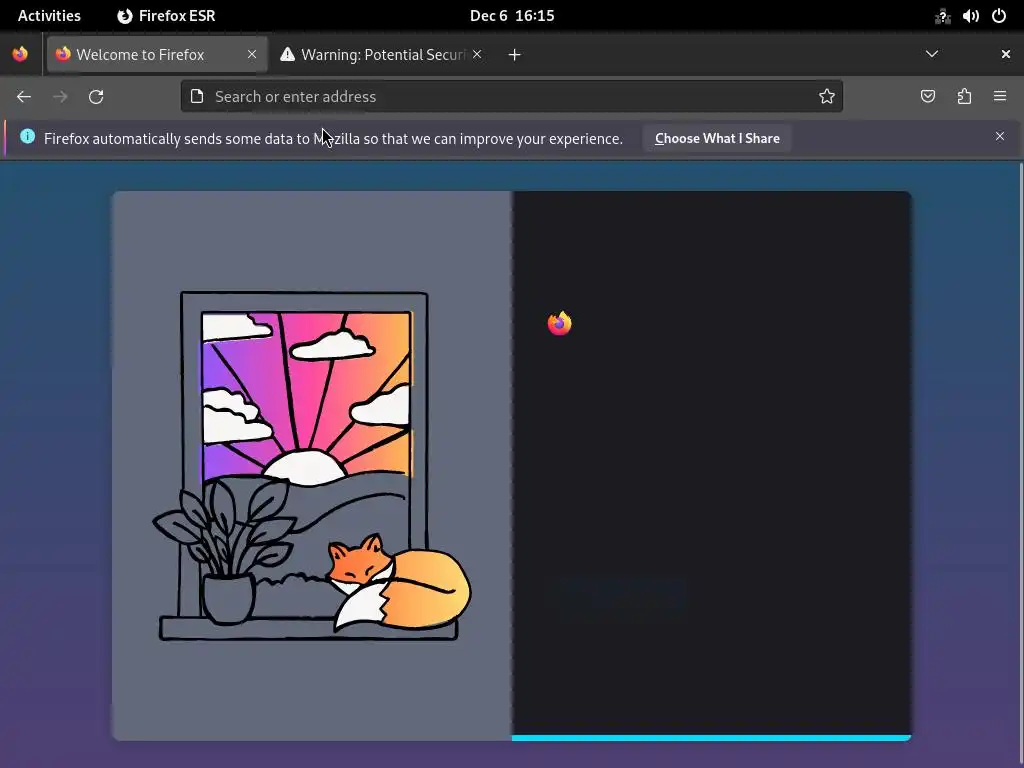Click the volume speaker icon in the top bar
Screen dimensions: 1024x768
pyautogui.click(x=970, y=16)
